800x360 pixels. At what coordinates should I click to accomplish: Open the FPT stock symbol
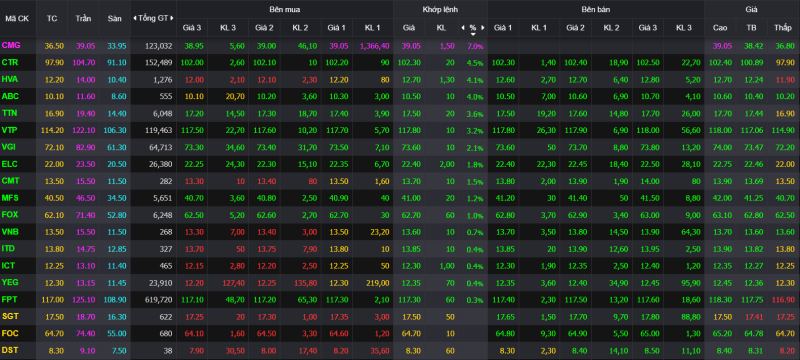coord(10,300)
